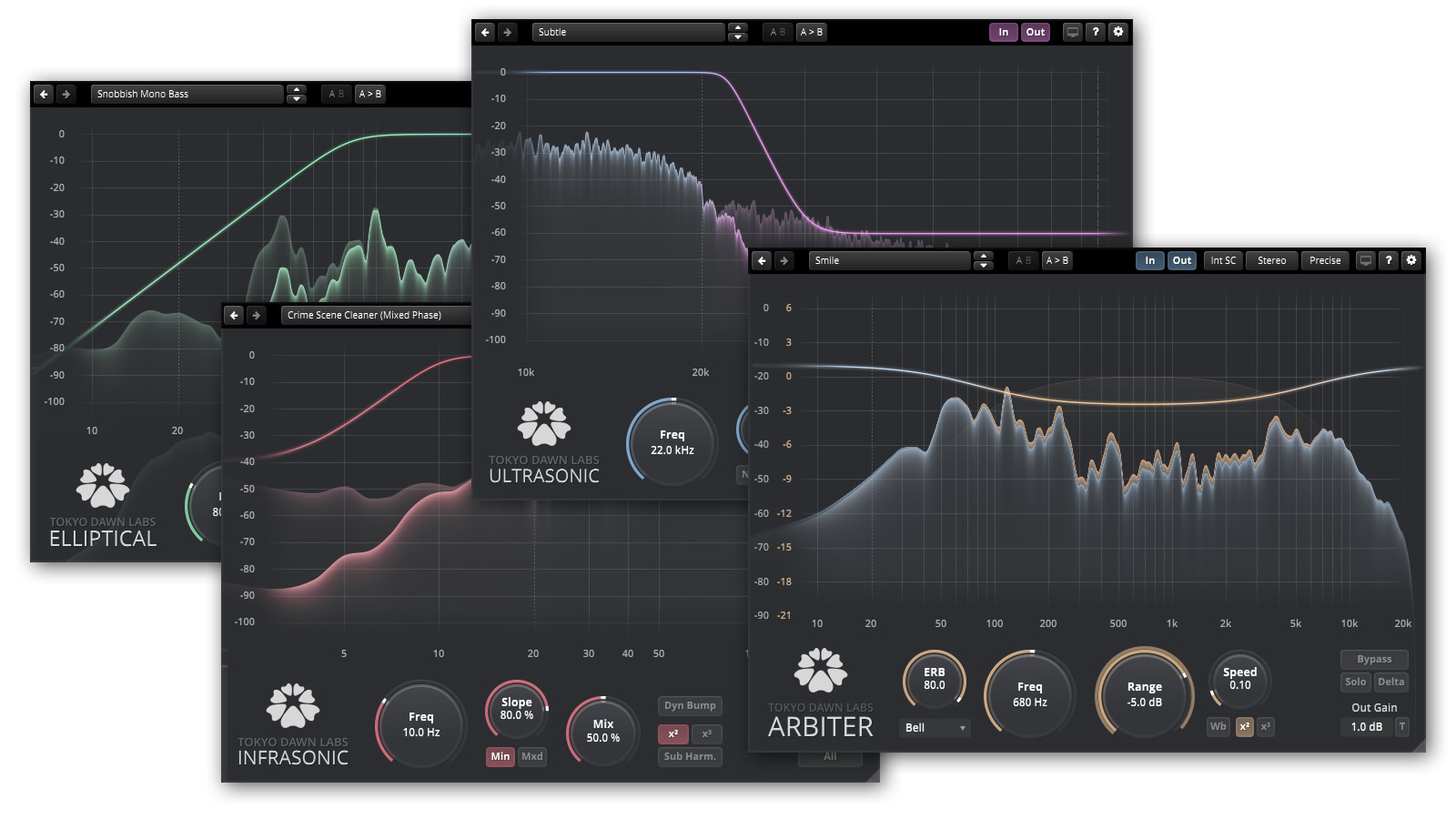Click the Arbiter Range knob
Viewport: 1456px width, 819px height.
point(1144,694)
